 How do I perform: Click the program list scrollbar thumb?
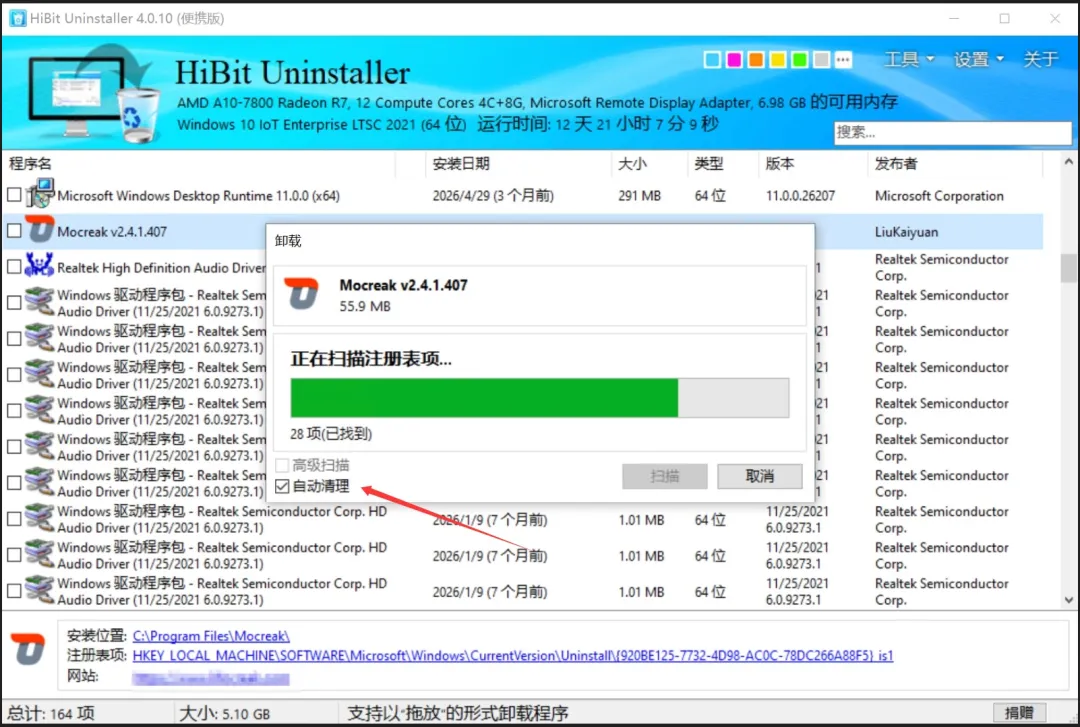[x=1068, y=268]
